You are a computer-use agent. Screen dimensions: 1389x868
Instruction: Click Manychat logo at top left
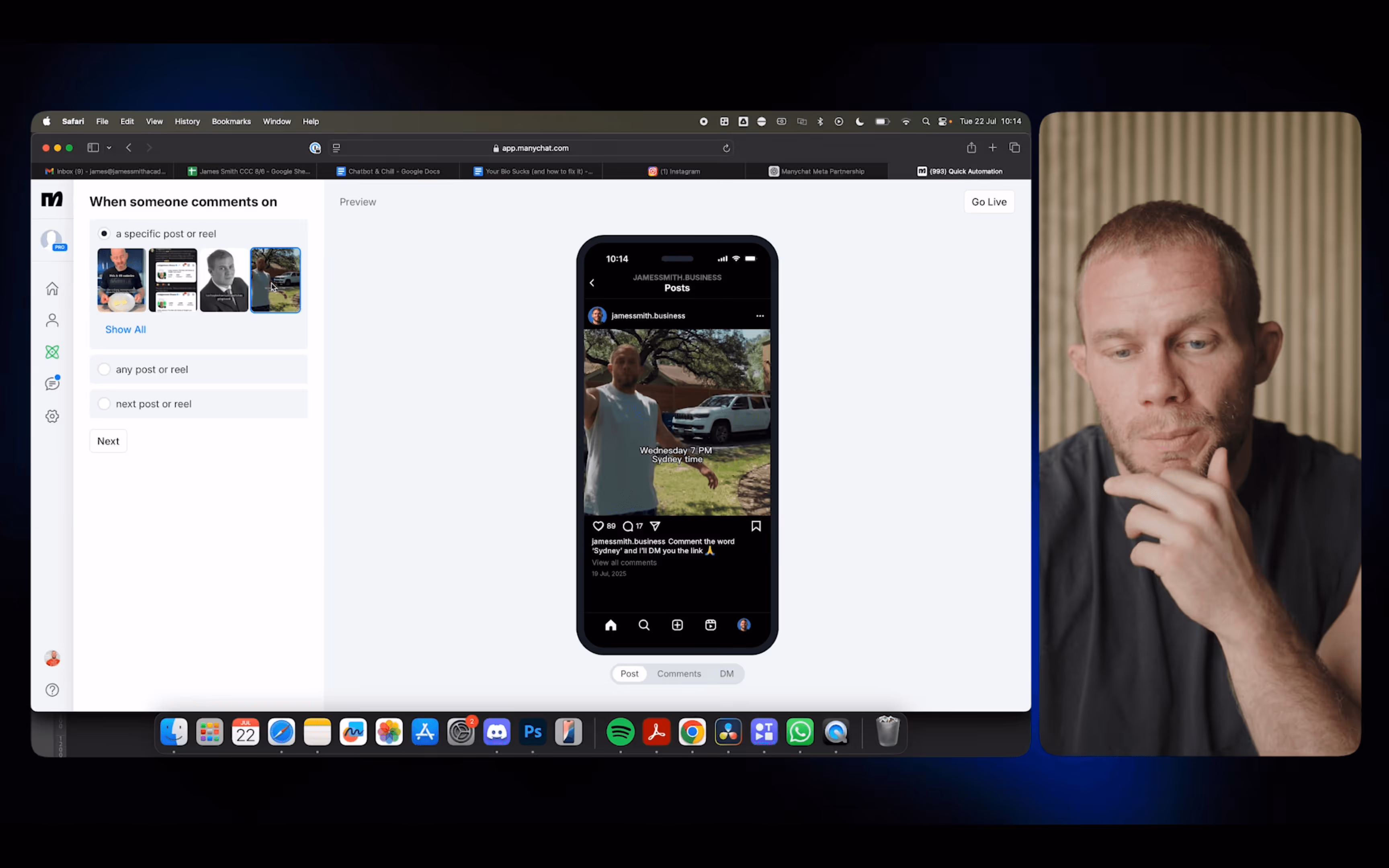tap(52, 199)
